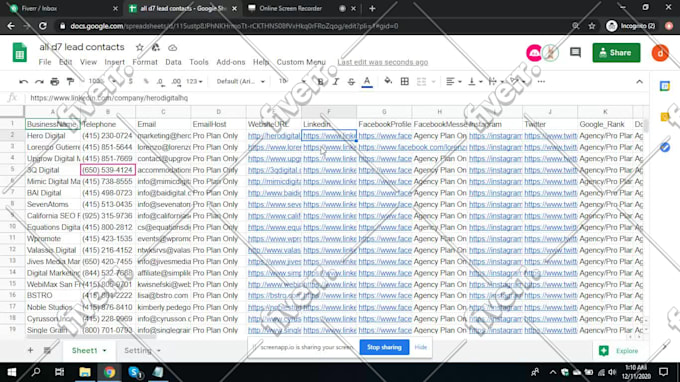Select the BusinessName header cell
The image size is (680, 382).
[53, 124]
